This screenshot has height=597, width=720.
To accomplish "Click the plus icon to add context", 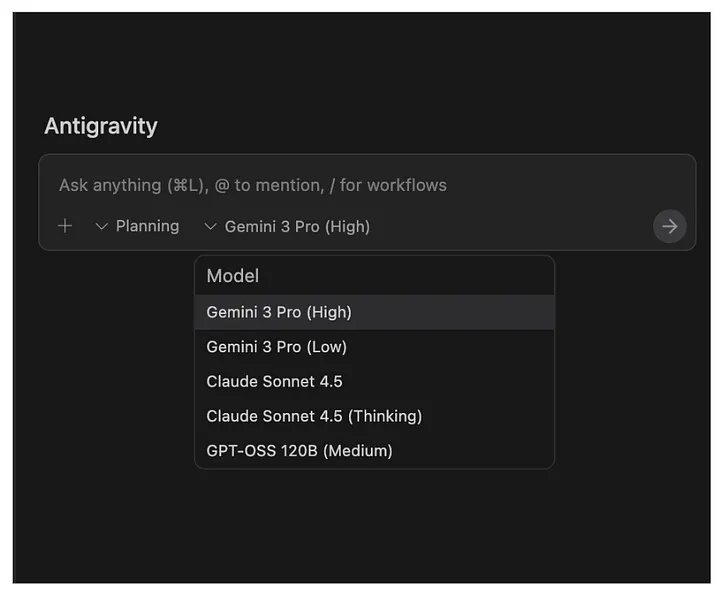I will tap(65, 226).
